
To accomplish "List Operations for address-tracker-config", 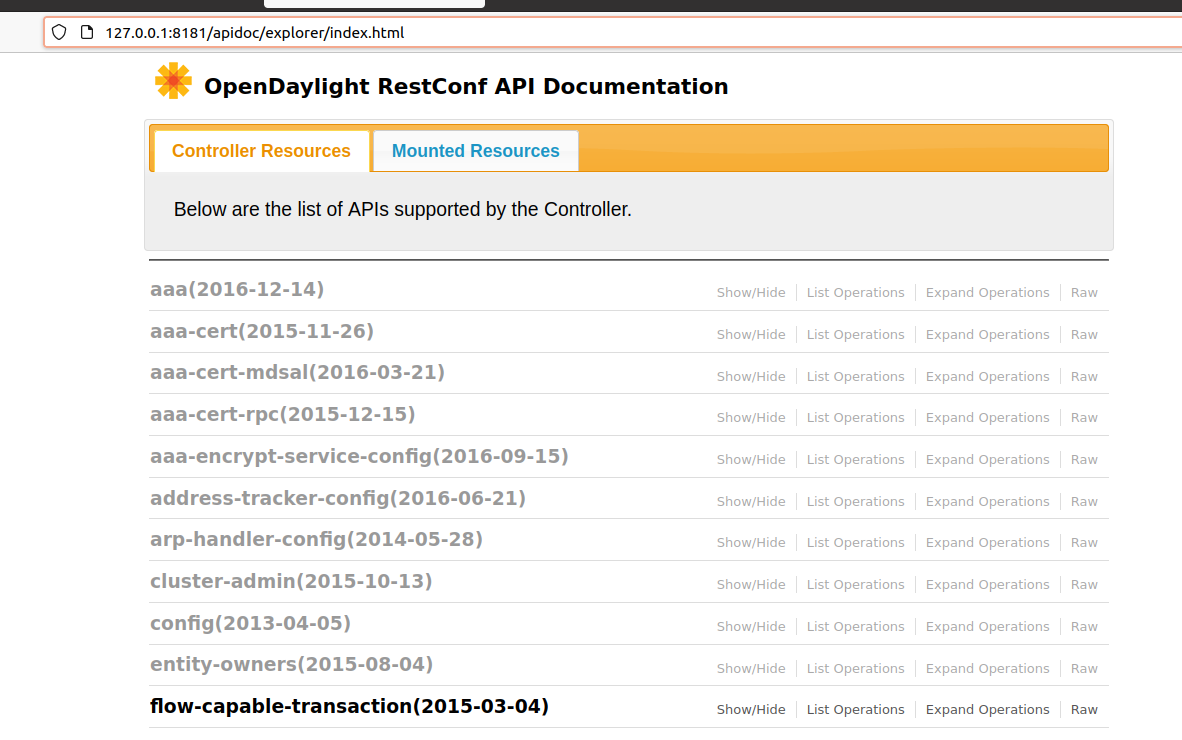I will [856, 502].
